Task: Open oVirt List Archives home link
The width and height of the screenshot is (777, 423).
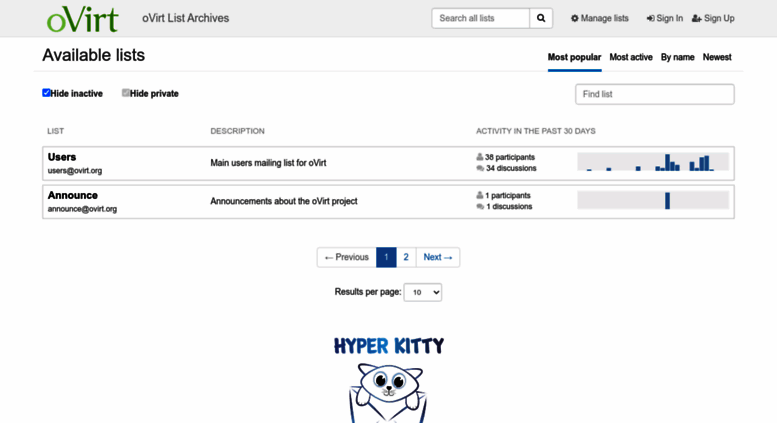Action: point(185,18)
